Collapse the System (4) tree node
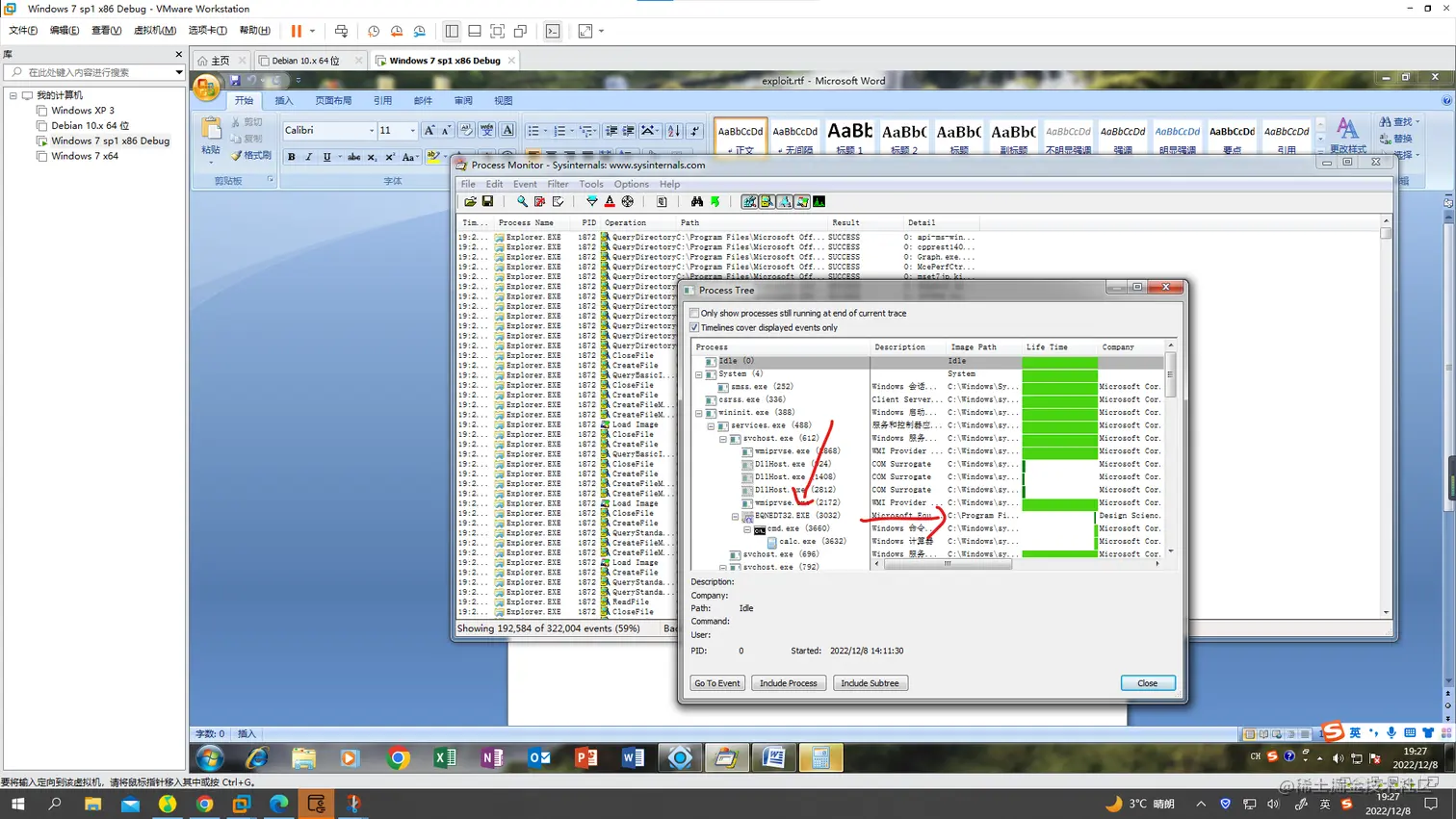1456x819 pixels. click(699, 374)
